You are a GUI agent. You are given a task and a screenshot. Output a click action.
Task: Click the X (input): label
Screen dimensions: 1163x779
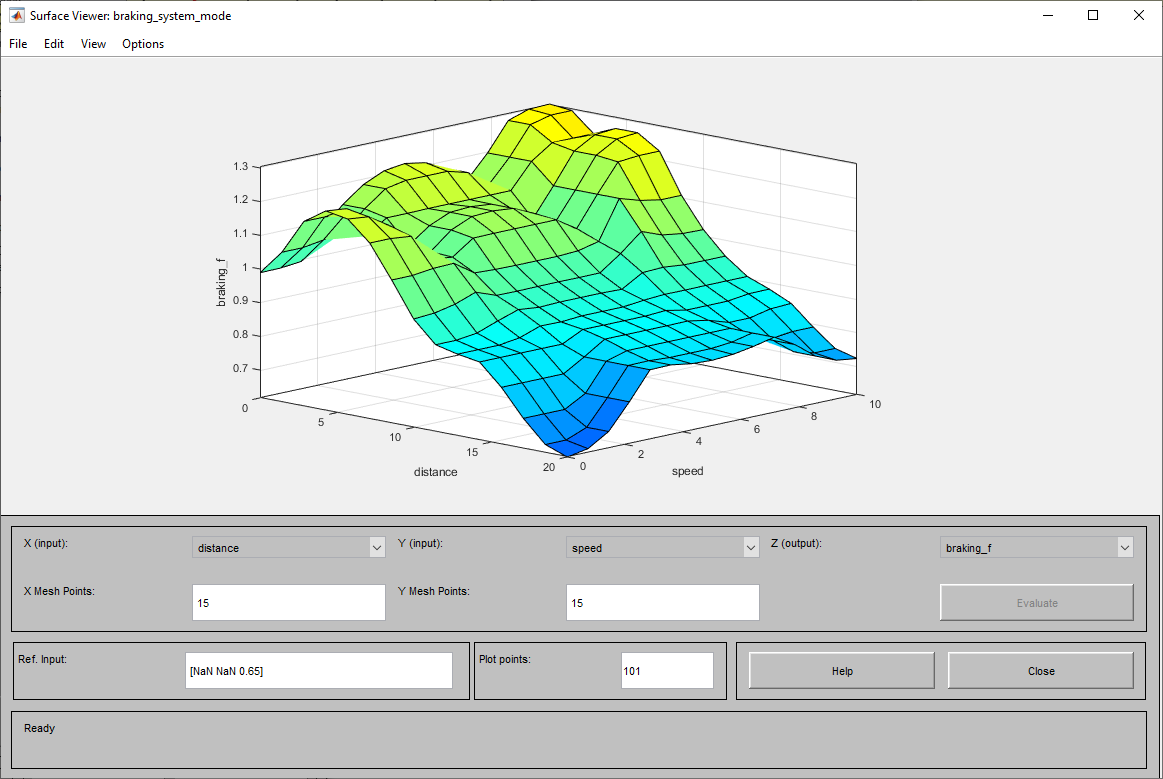45,543
